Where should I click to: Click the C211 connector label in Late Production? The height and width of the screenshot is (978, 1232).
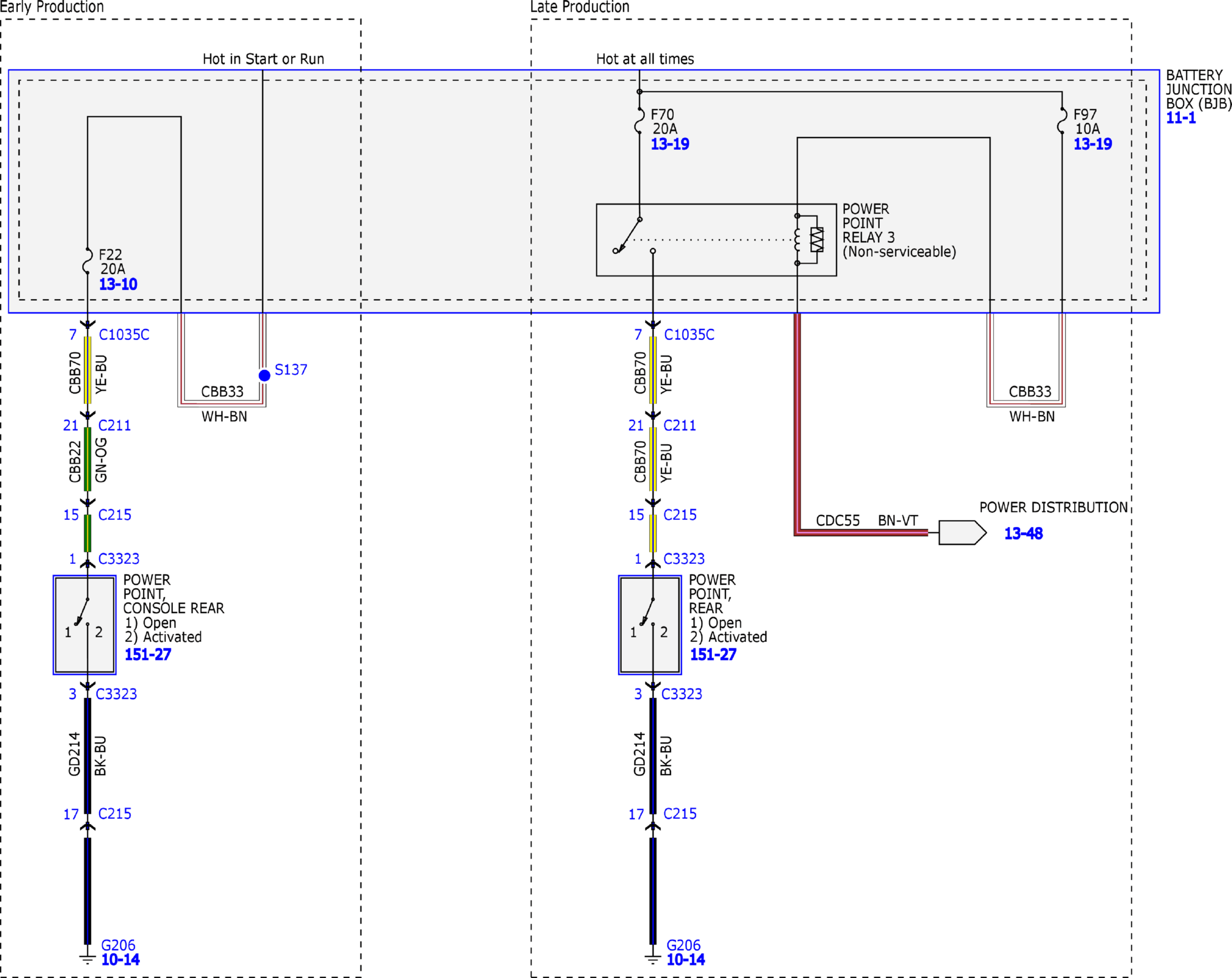(x=680, y=426)
